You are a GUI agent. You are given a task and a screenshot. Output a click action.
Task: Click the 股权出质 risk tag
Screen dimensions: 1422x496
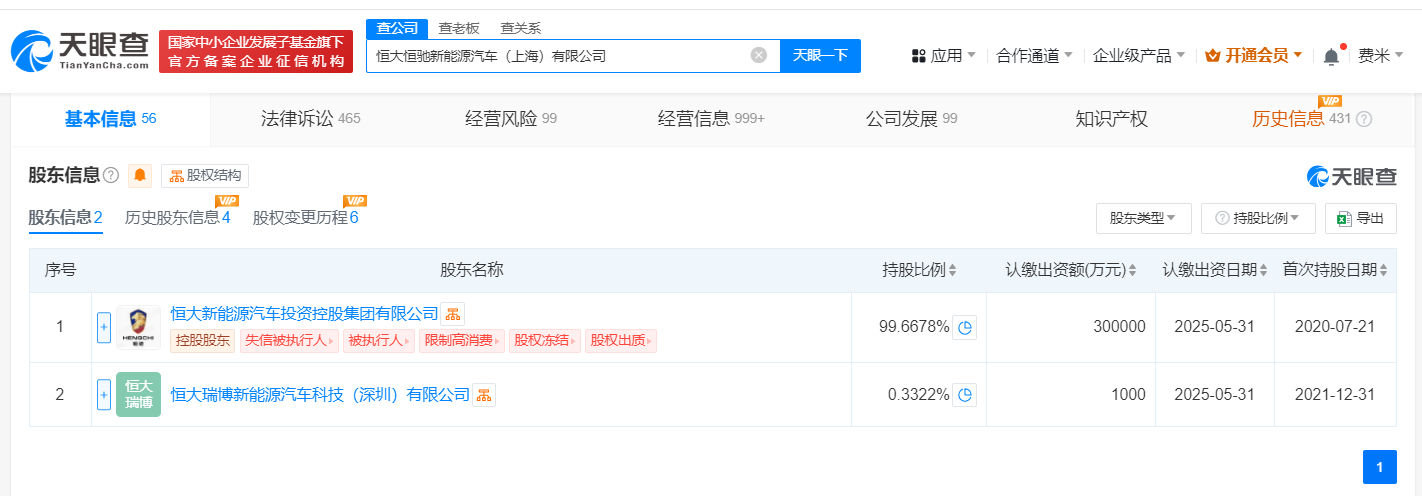pyautogui.click(x=621, y=340)
